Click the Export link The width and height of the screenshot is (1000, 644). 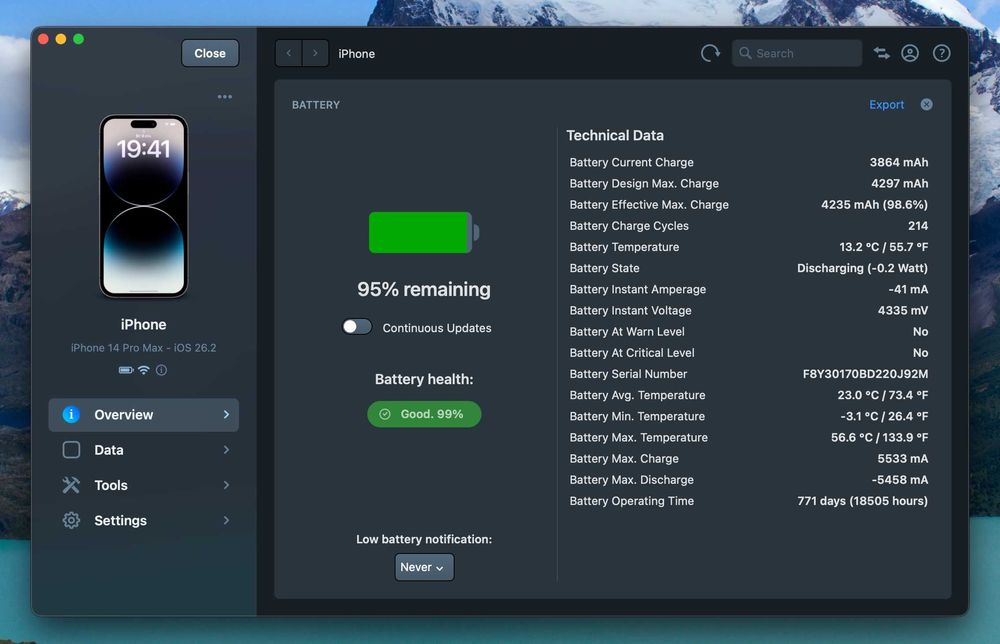(886, 105)
